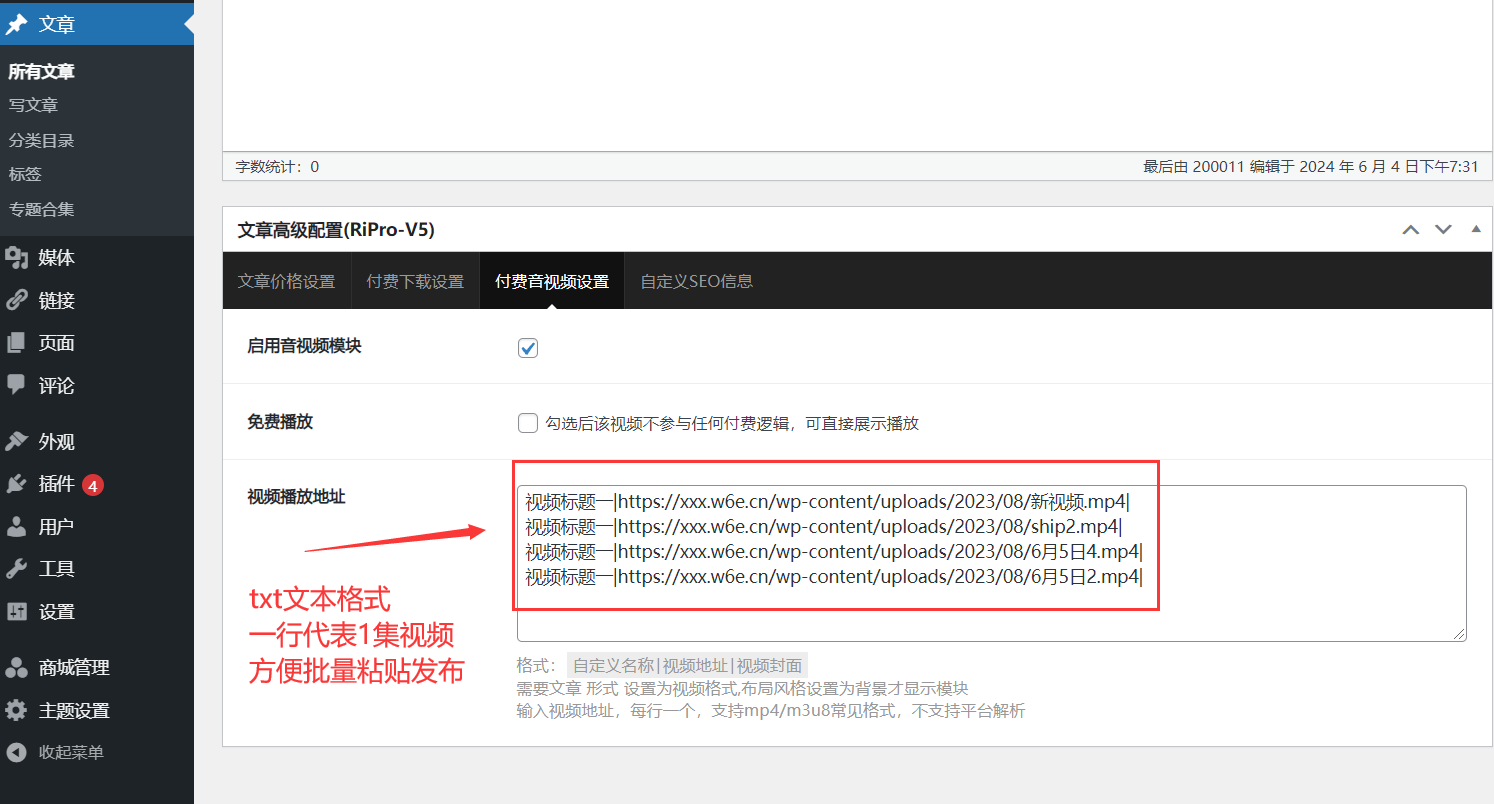Image resolution: width=1494 pixels, height=804 pixels.
Task: Click the 视频播放地址 field label
Action: (296, 496)
